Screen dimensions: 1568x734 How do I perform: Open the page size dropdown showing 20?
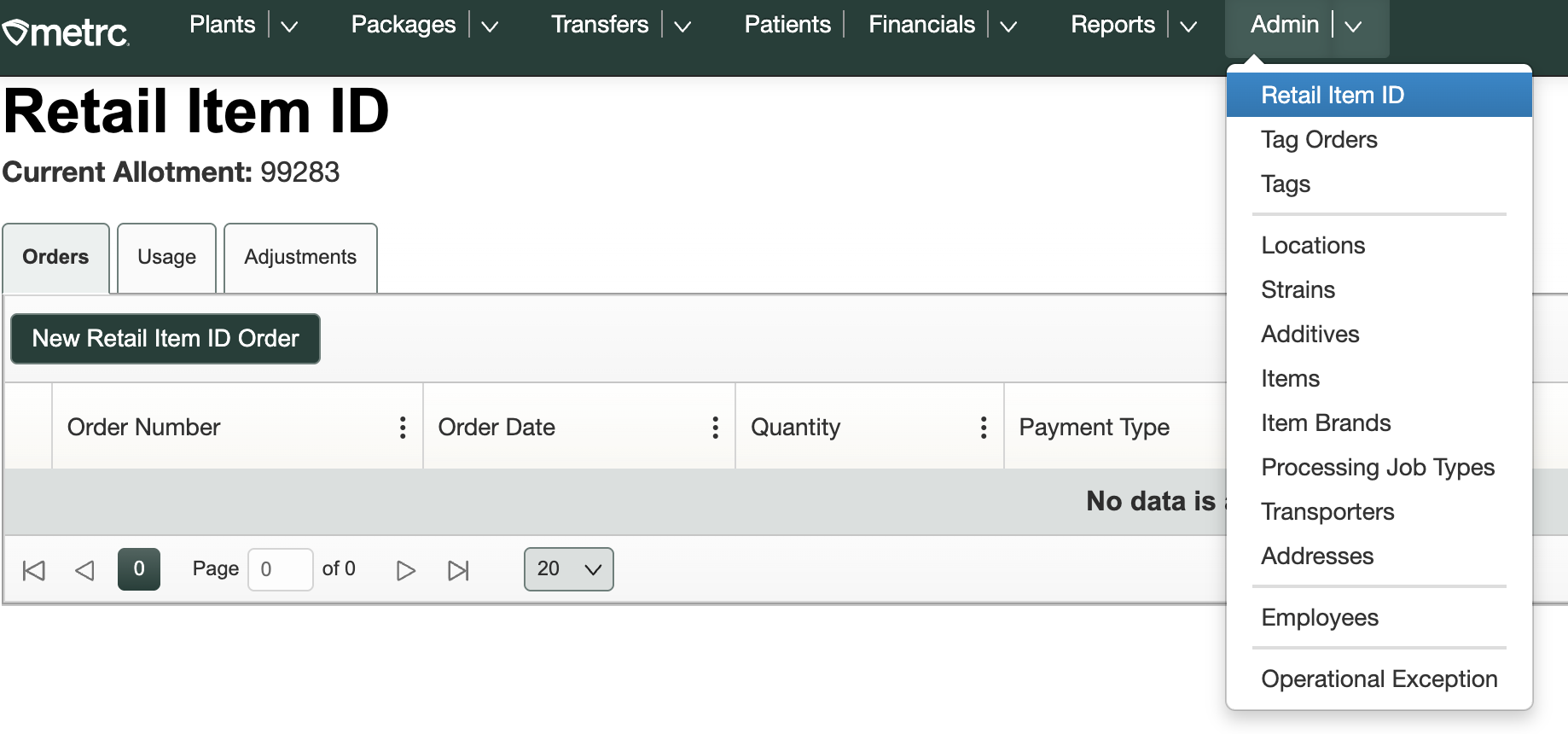(568, 569)
